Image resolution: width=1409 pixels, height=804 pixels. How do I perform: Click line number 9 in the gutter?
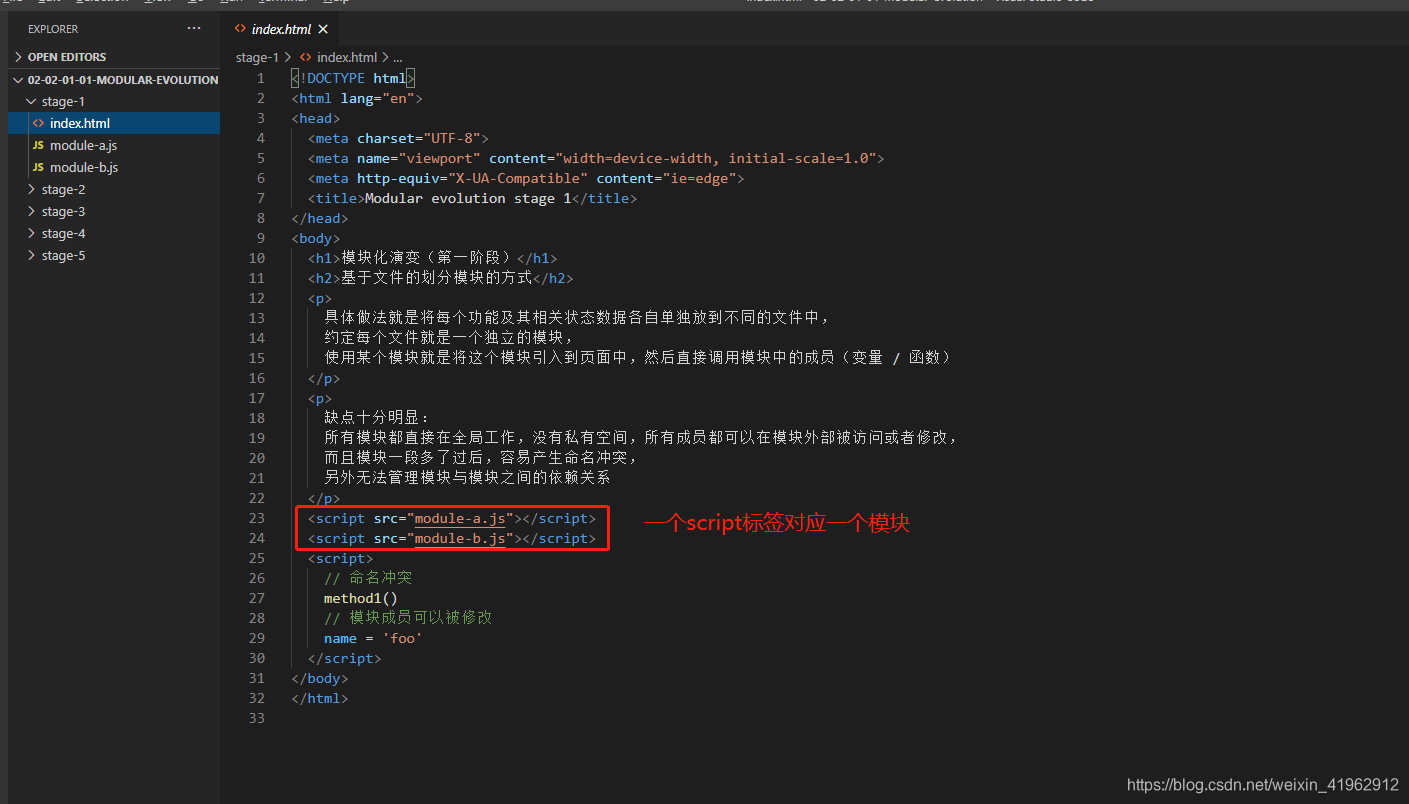tap(261, 238)
